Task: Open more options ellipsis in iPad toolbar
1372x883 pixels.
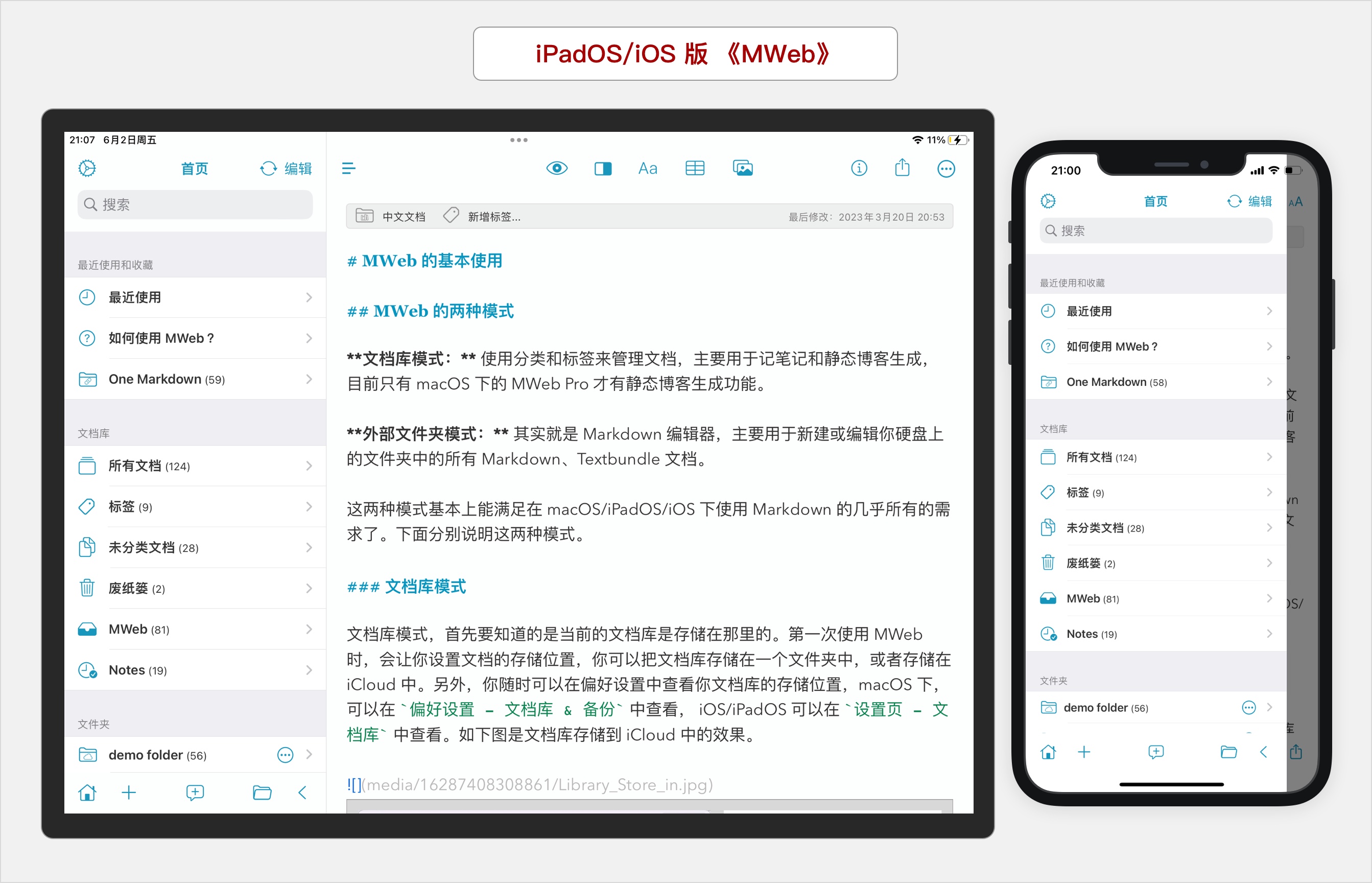Action: [945, 169]
